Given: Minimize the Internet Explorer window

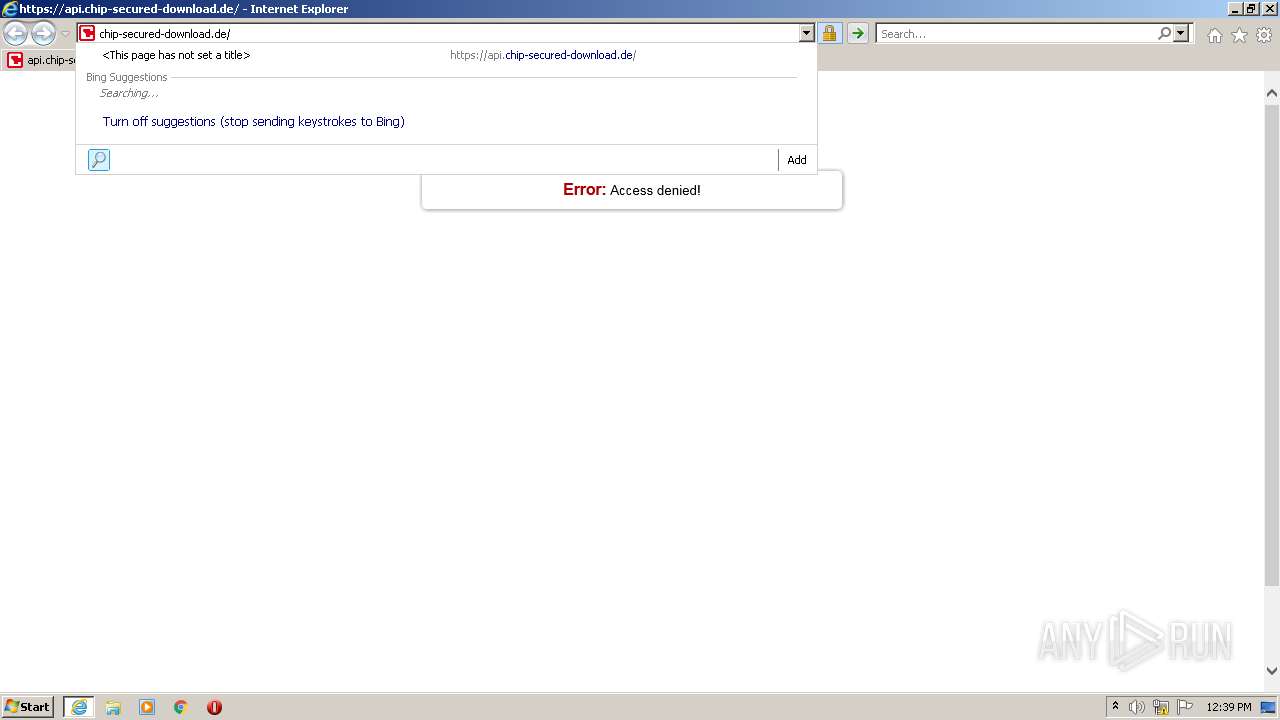Looking at the screenshot, I should coord(1235,9).
